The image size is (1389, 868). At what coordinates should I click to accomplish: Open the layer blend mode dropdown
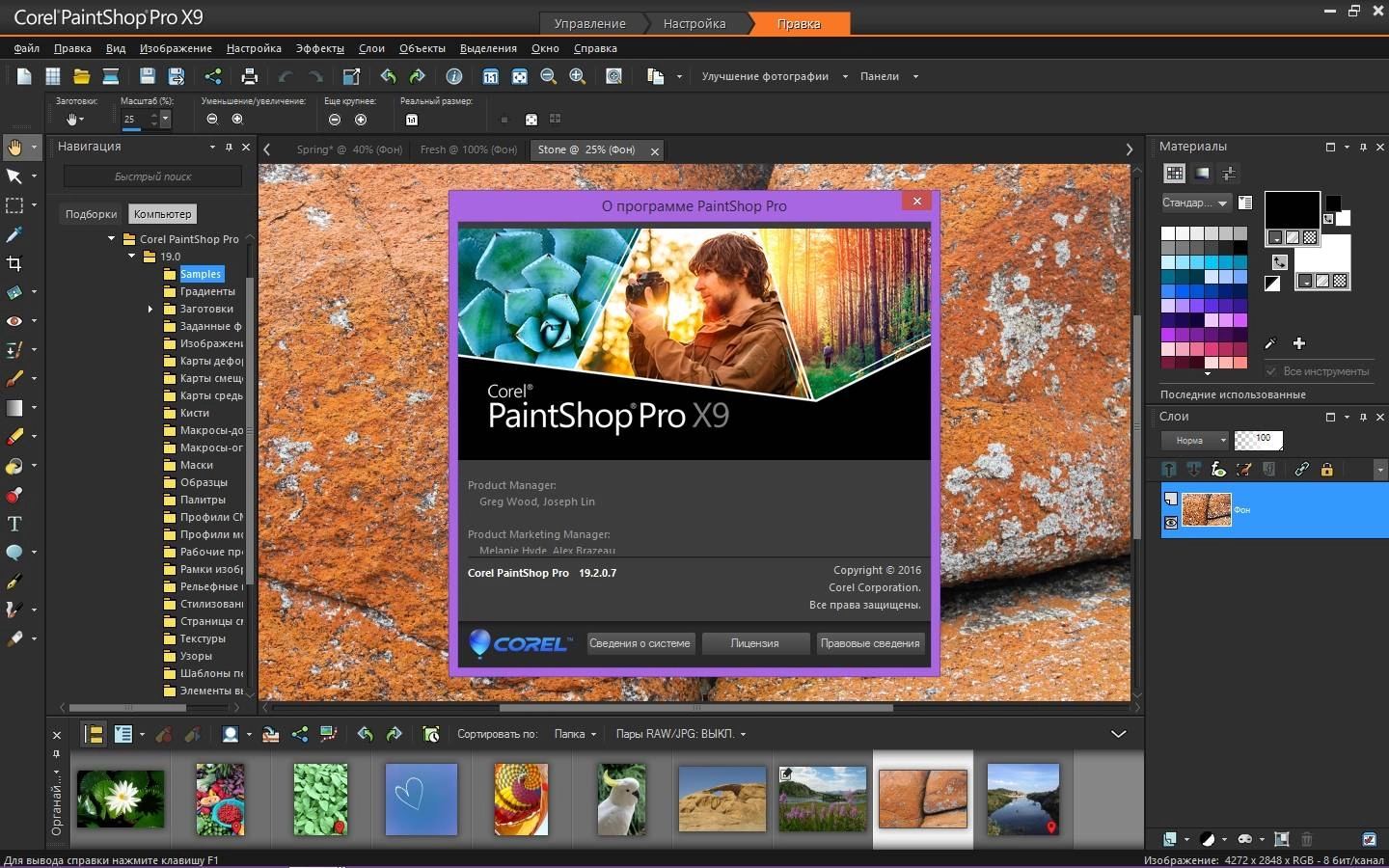1195,441
